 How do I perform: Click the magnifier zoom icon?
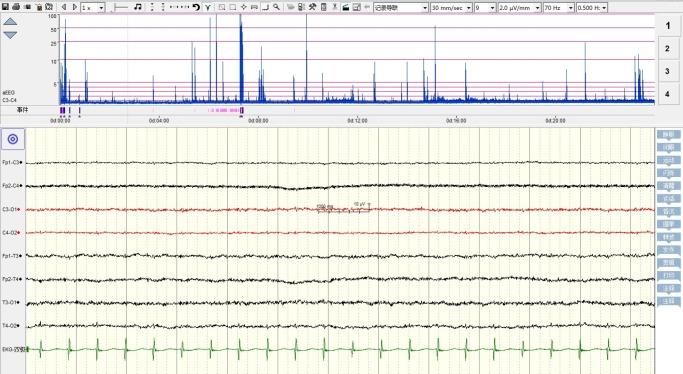coord(276,7)
